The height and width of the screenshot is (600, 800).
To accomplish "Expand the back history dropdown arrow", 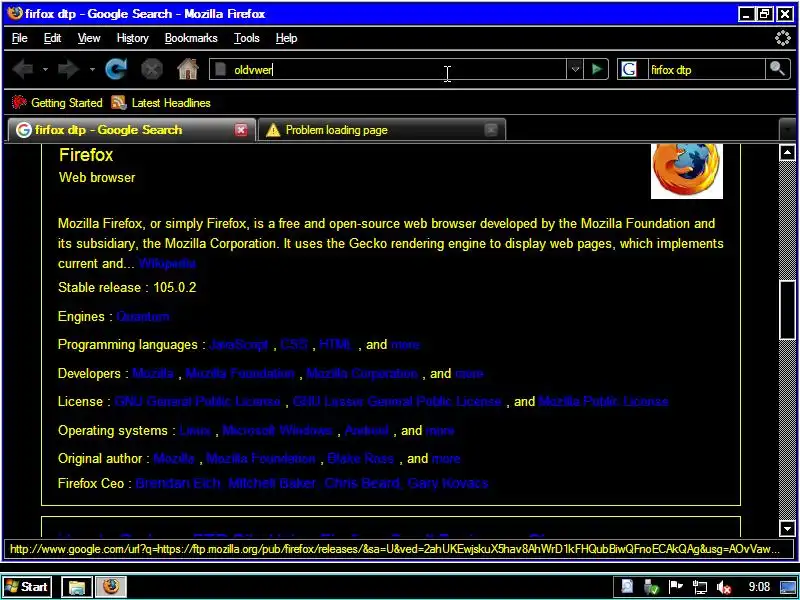I will click(x=45, y=69).
